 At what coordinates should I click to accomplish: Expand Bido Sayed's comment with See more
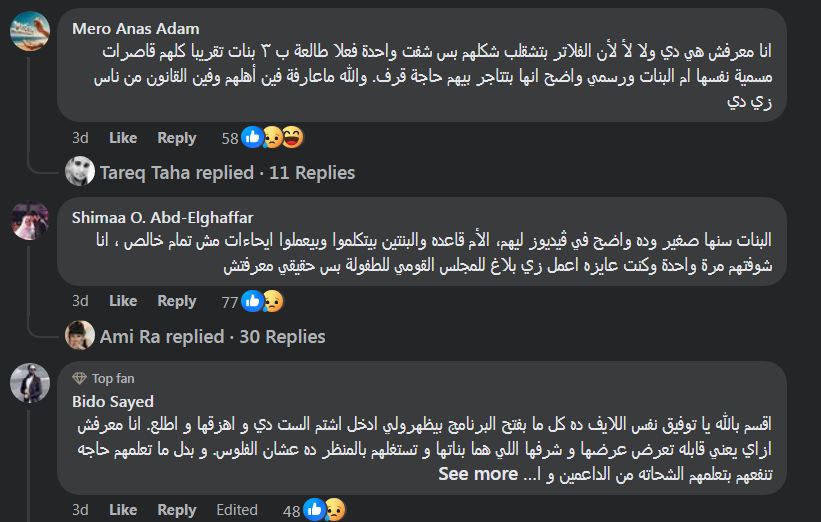point(478,474)
